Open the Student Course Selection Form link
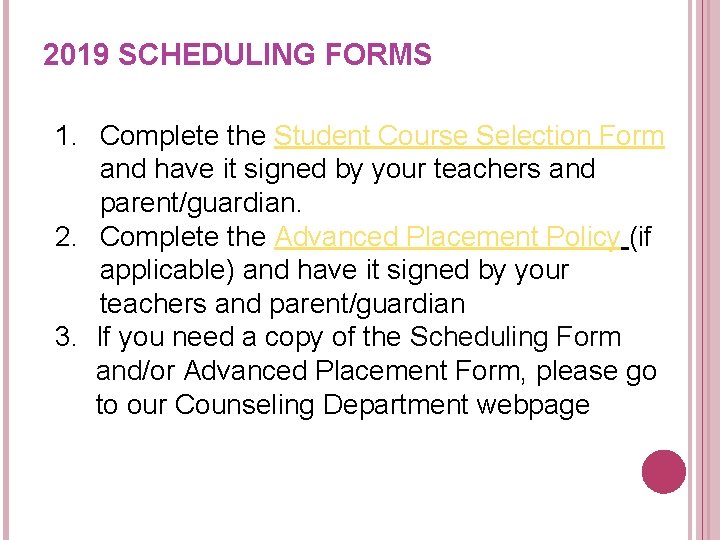The width and height of the screenshot is (720, 540). pos(469,136)
